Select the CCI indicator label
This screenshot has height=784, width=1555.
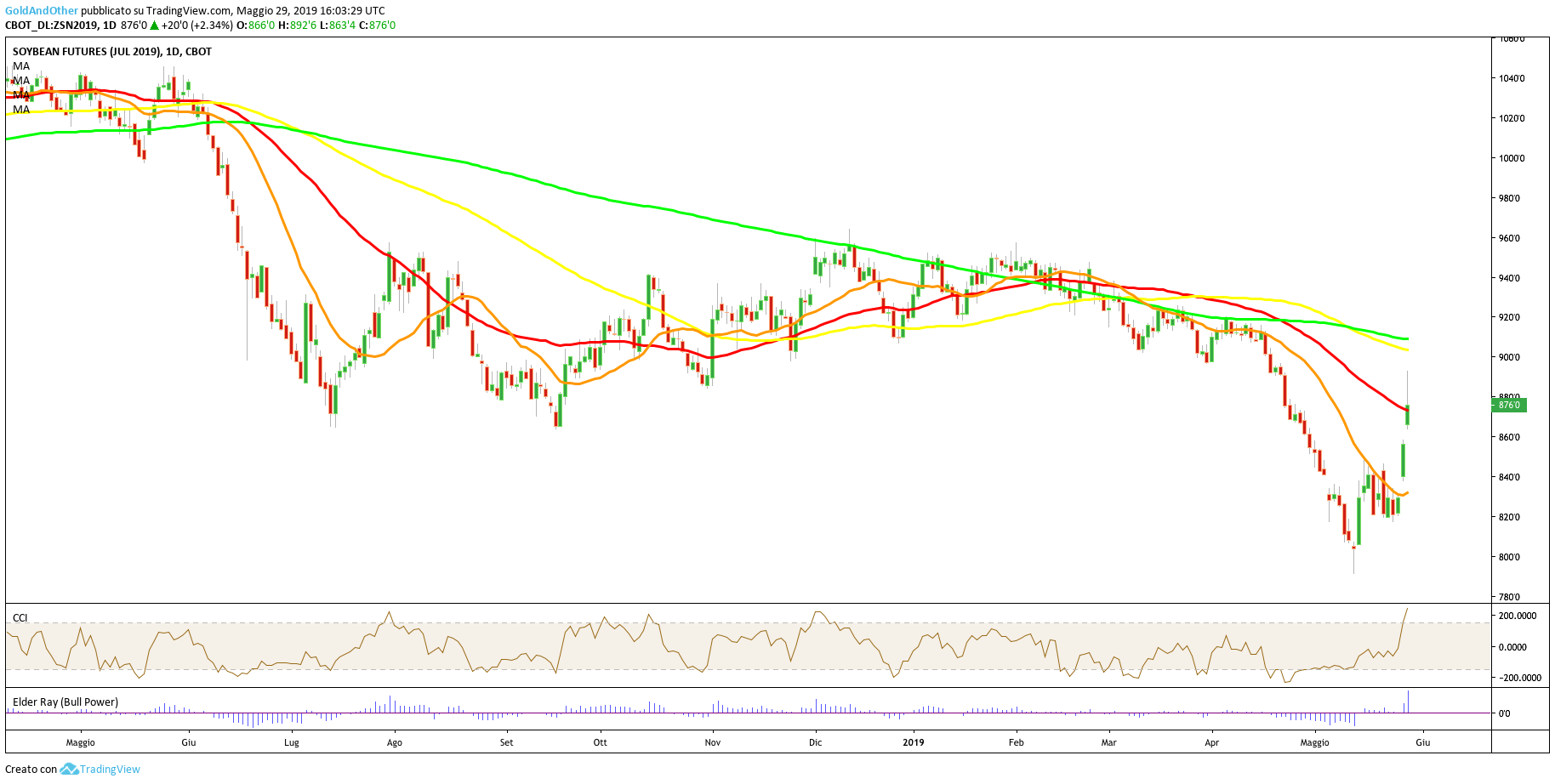(x=20, y=618)
